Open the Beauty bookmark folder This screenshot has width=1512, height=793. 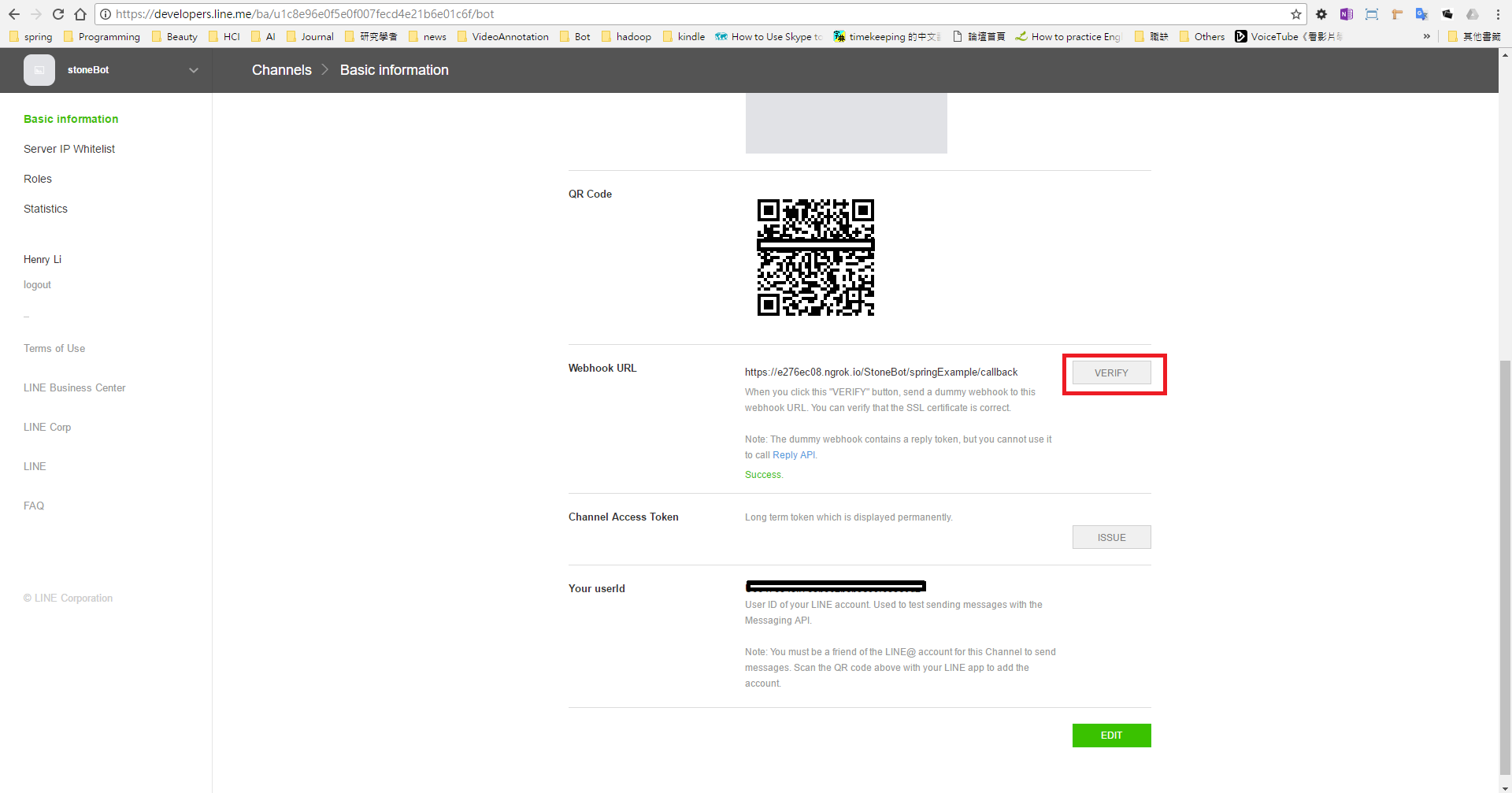coord(175,36)
